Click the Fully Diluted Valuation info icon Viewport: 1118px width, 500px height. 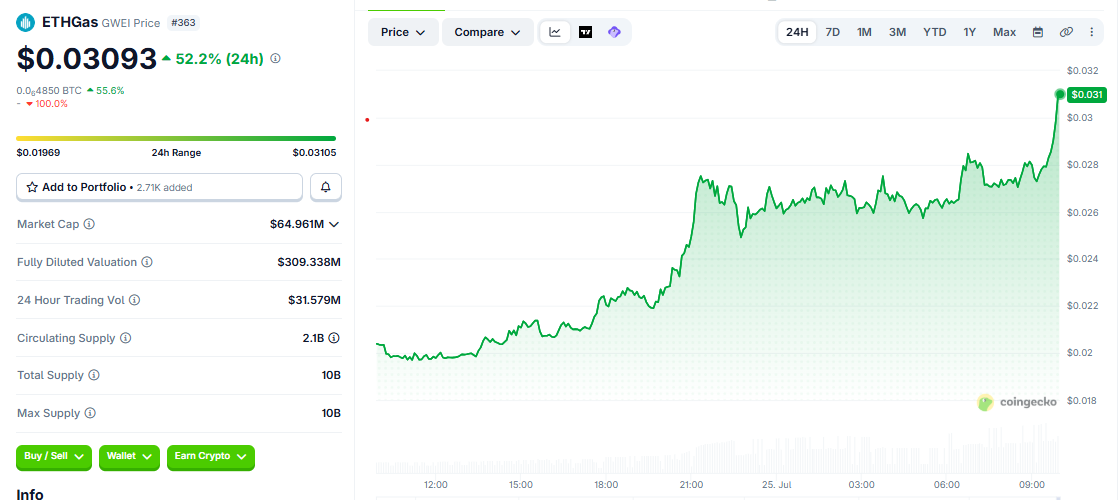[x=147, y=262]
